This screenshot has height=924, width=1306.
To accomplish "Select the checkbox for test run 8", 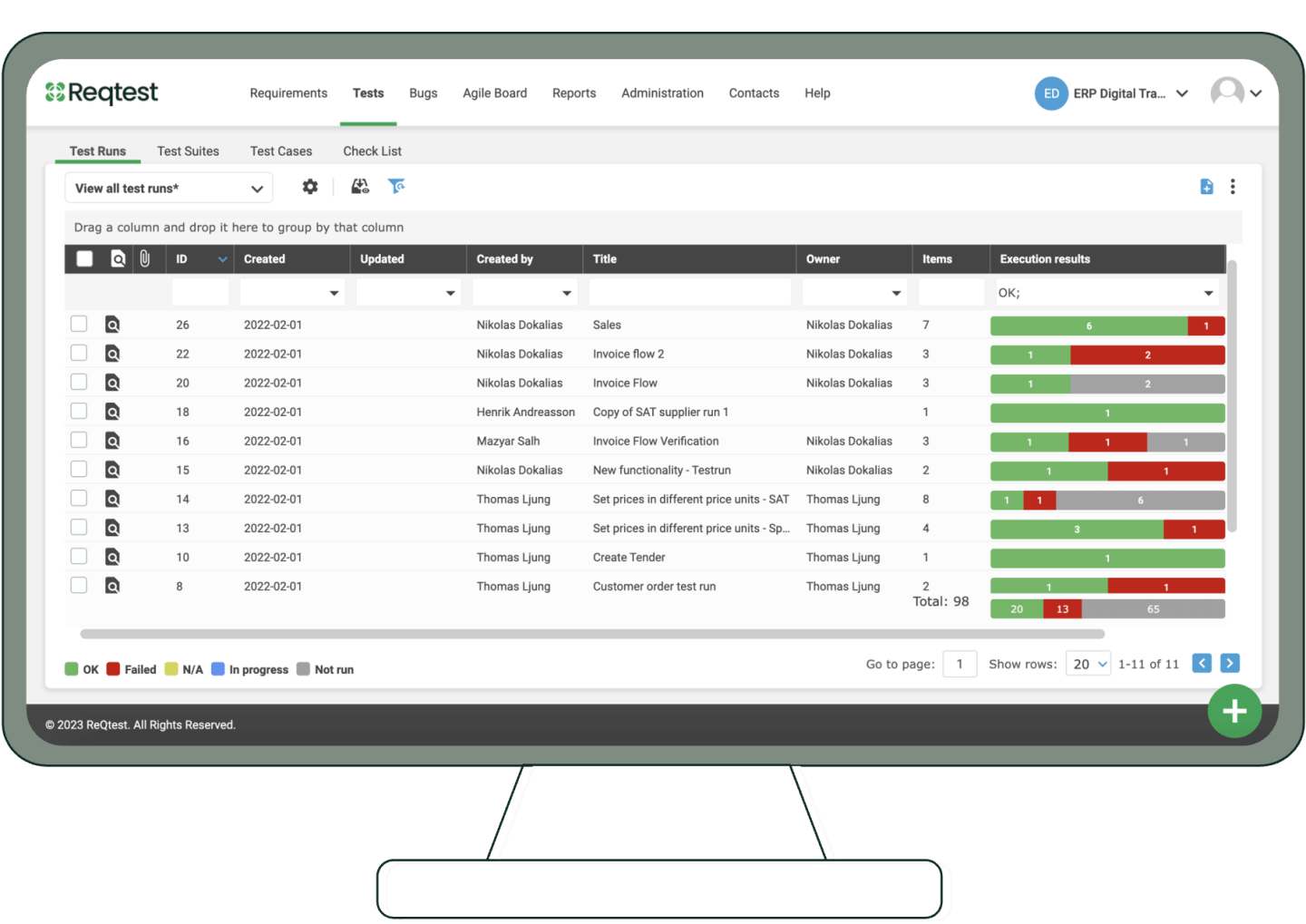I will (79, 585).
